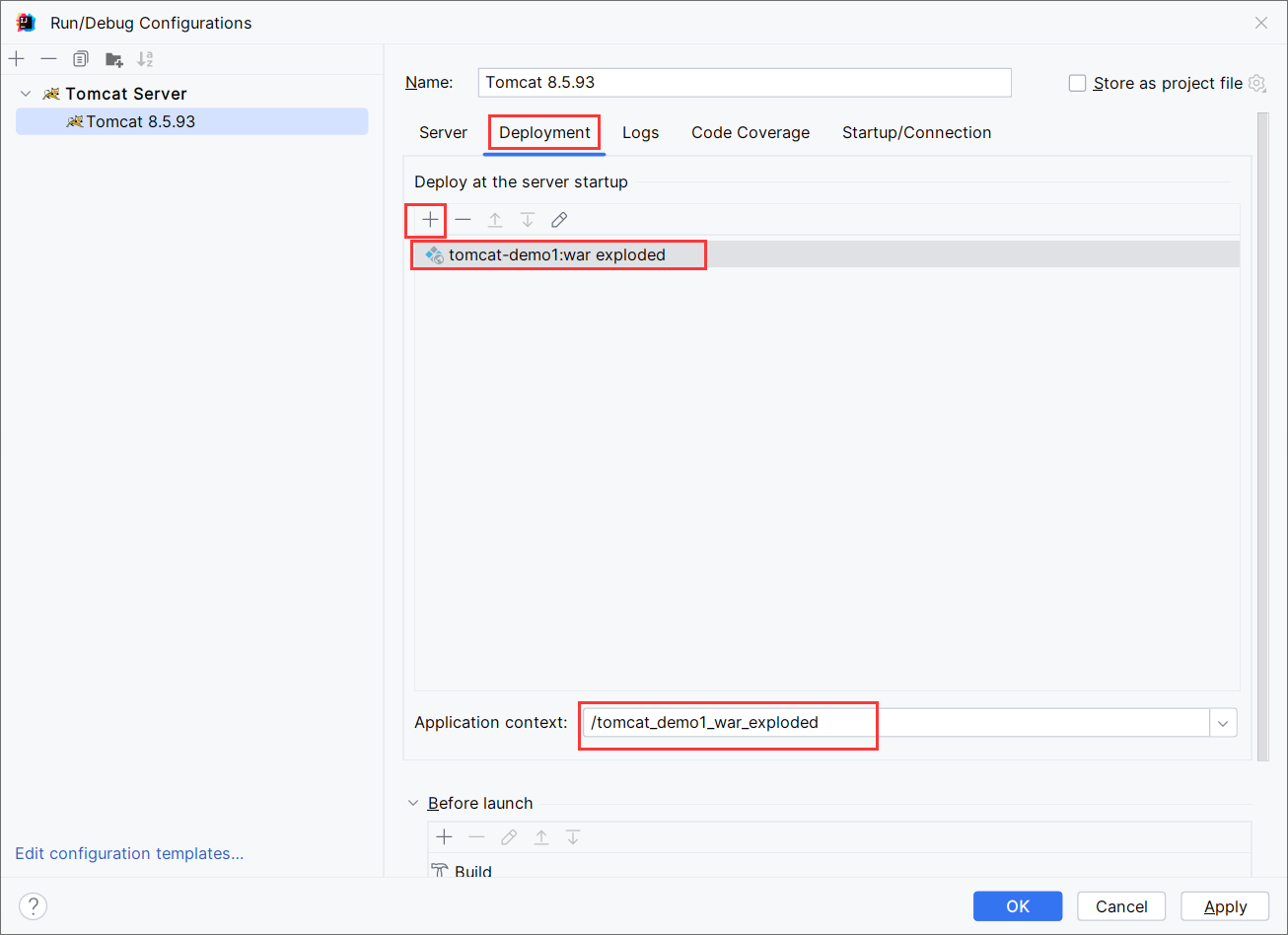Image resolution: width=1288 pixels, height=935 pixels.
Task: Copy the selected configuration
Action: tap(81, 59)
